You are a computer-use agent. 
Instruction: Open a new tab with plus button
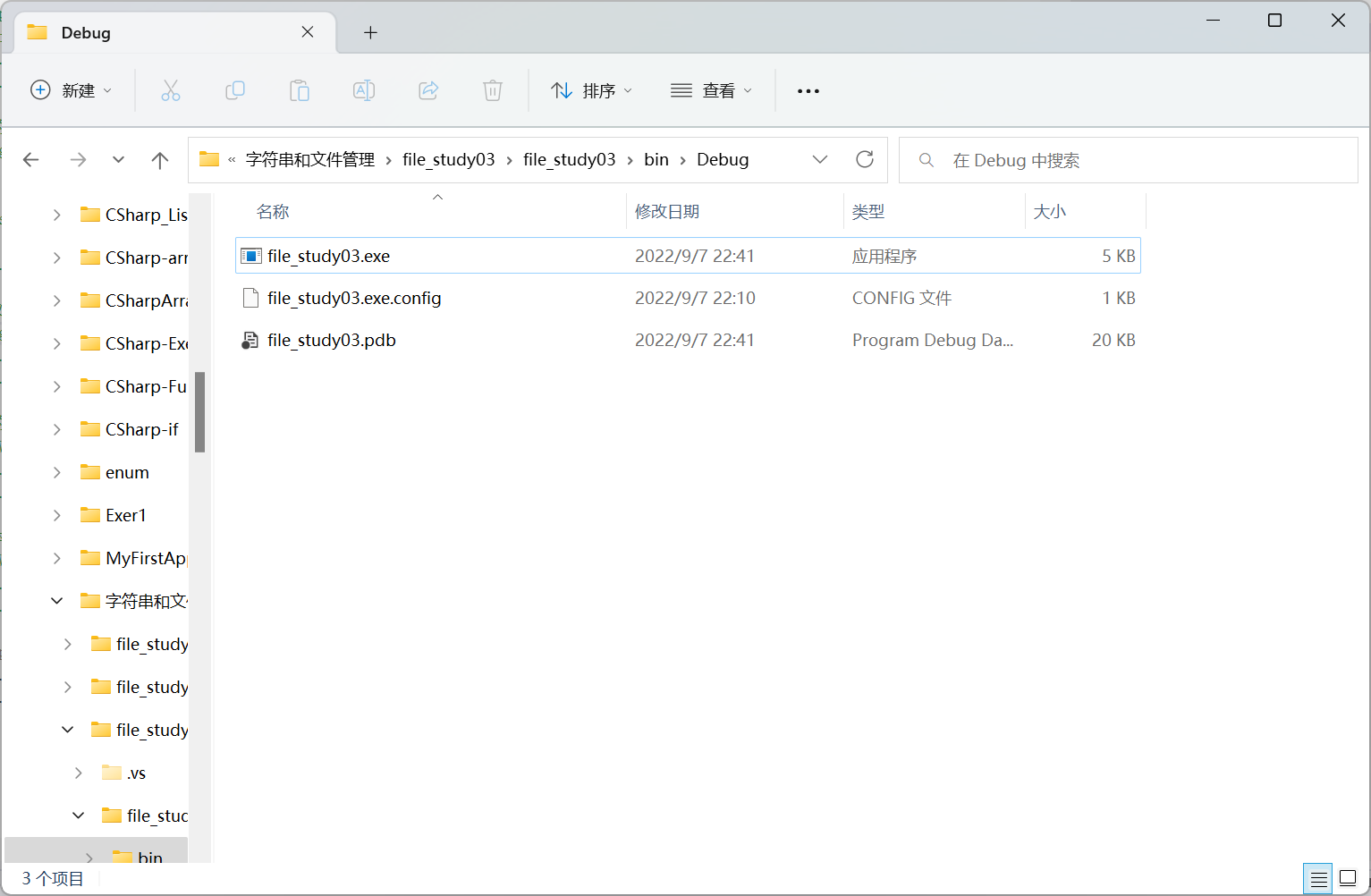pyautogui.click(x=370, y=33)
